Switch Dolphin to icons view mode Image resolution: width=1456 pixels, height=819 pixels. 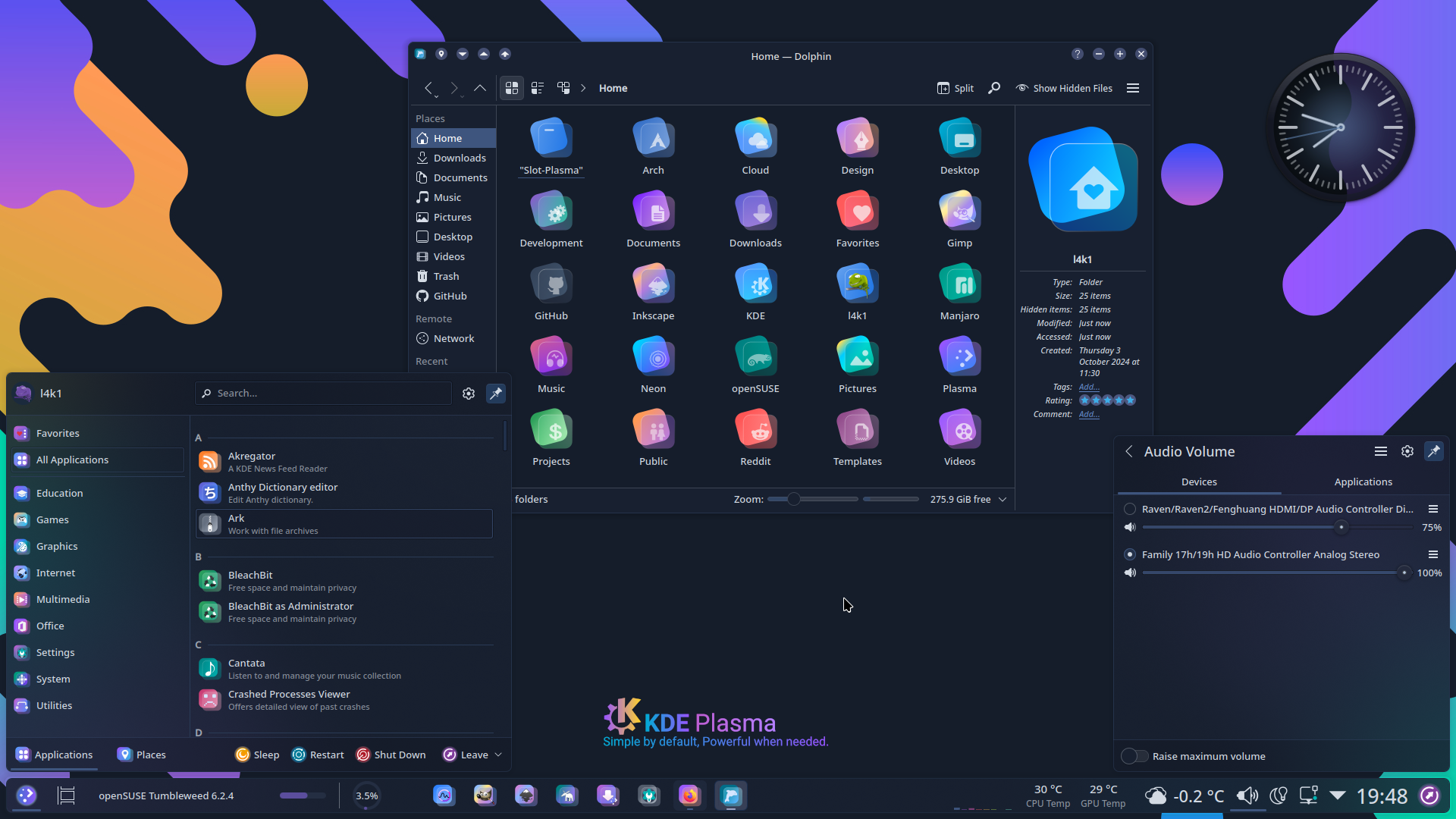click(512, 88)
